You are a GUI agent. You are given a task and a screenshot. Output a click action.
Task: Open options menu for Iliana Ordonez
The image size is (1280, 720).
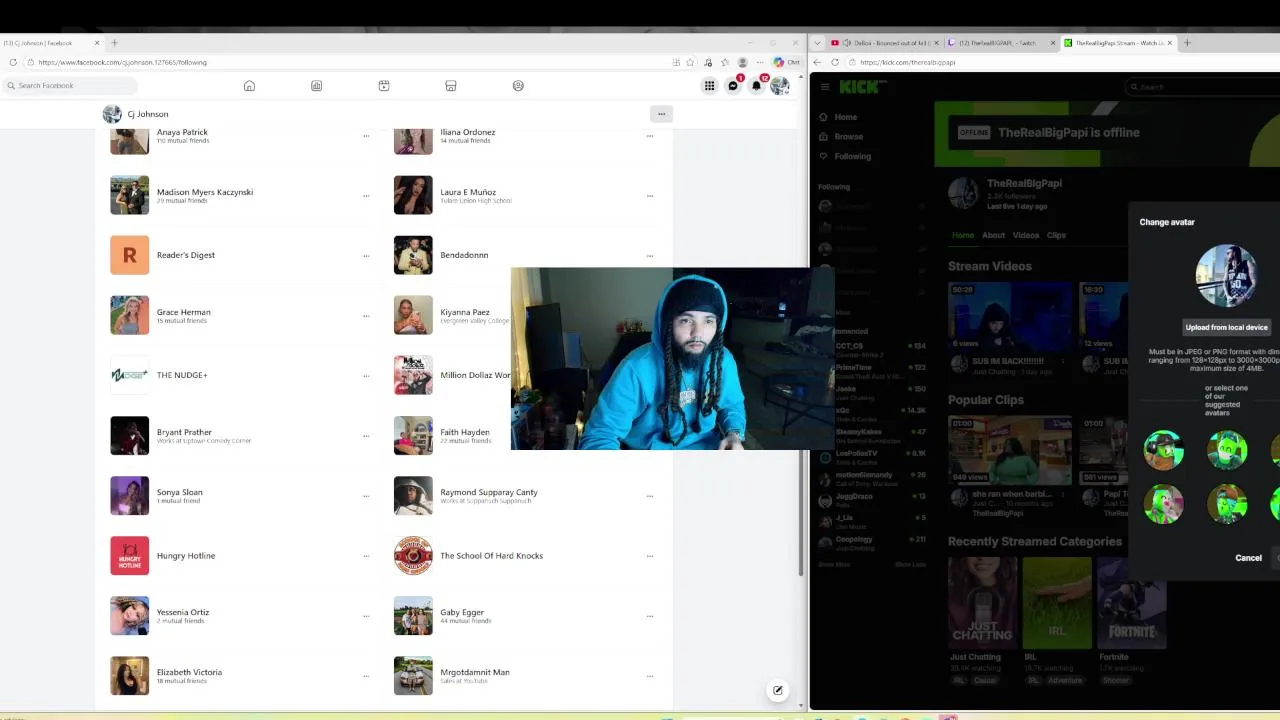tap(650, 135)
